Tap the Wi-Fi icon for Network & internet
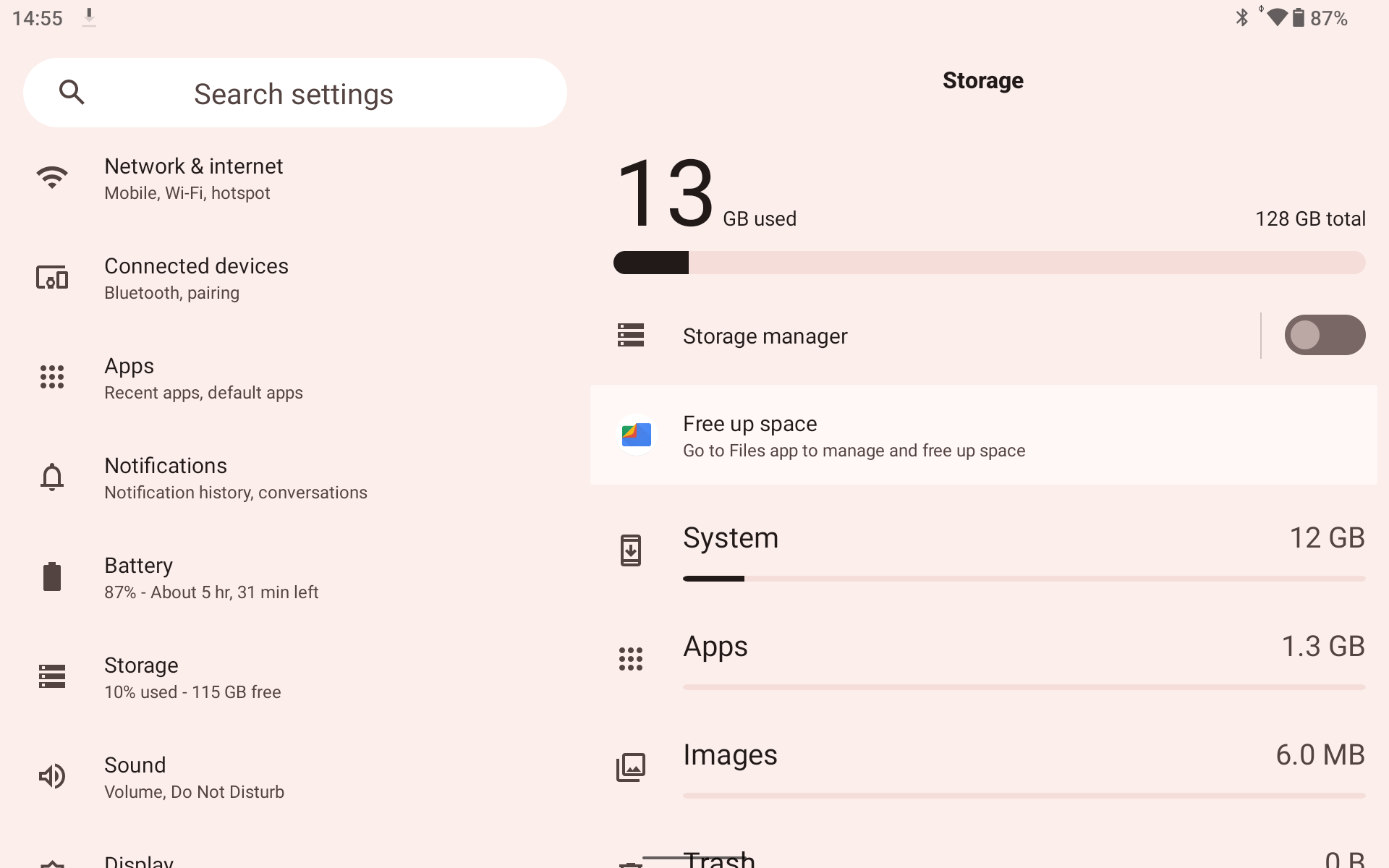 pos(52,177)
